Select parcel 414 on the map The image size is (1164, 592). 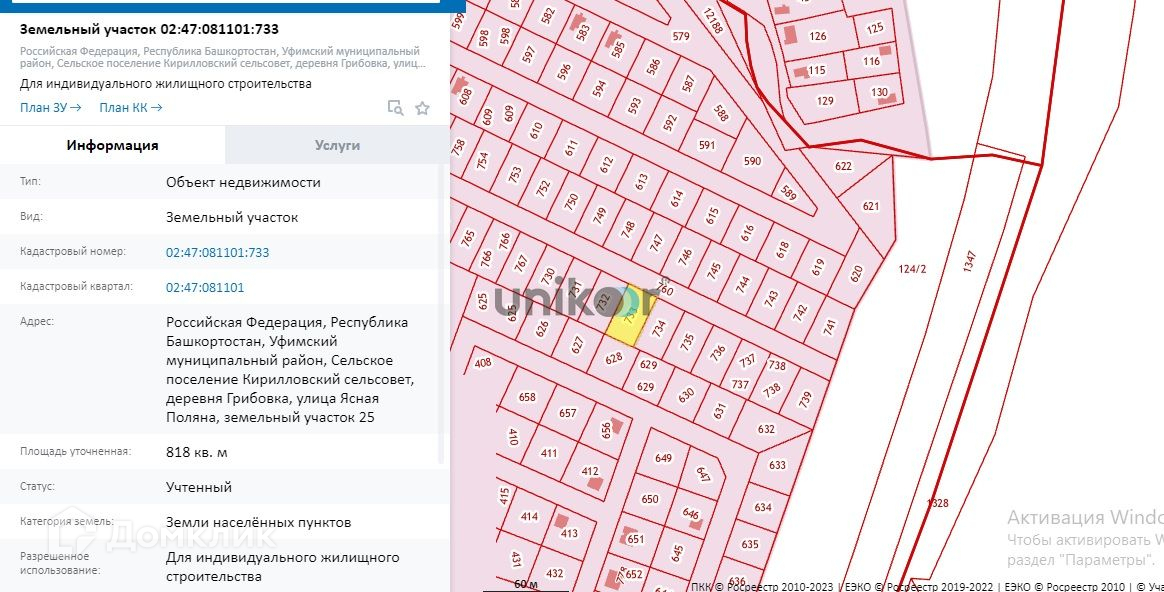click(529, 516)
